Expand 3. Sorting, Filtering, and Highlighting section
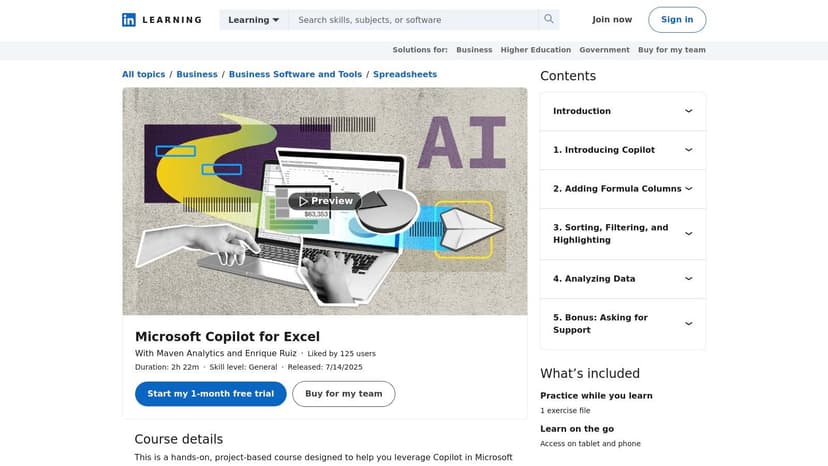This screenshot has height=466, width=828. point(623,234)
